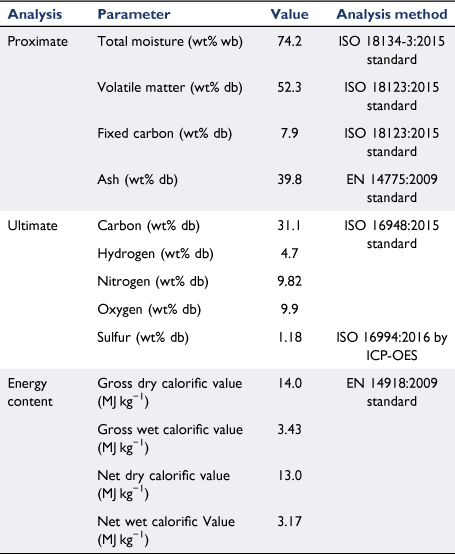455x554 pixels.
Task: Click the Analysis column header
Action: tap(35, 14)
